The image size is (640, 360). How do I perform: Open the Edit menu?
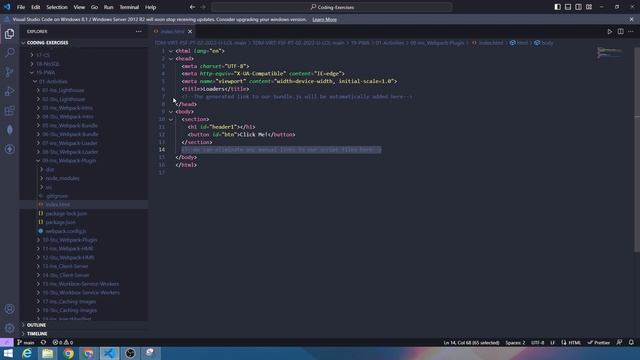[36, 7]
